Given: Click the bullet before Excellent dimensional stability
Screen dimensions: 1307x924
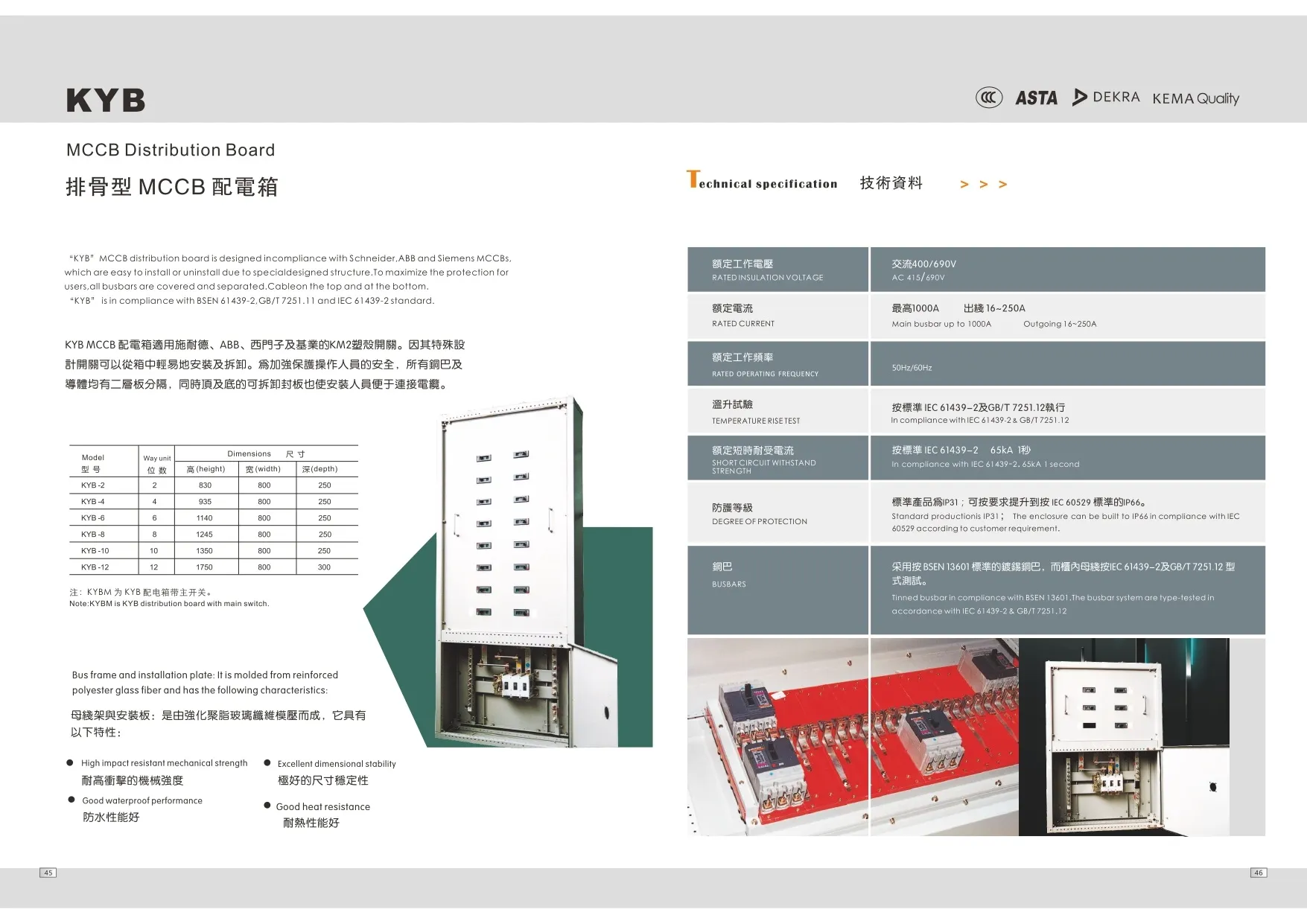Looking at the screenshot, I should 267,762.
